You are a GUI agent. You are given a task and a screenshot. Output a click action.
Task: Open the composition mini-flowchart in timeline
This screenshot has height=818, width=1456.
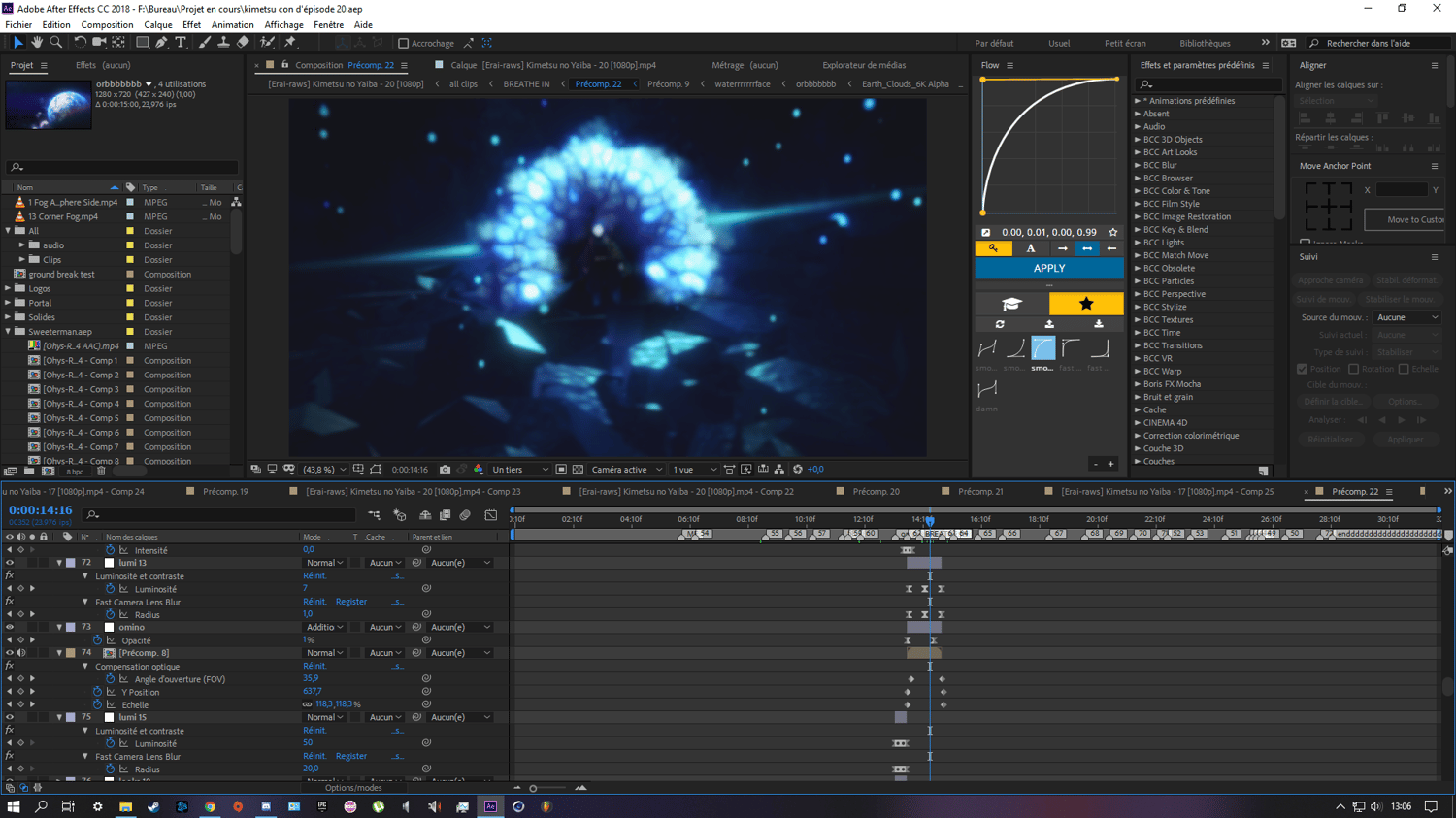click(374, 515)
